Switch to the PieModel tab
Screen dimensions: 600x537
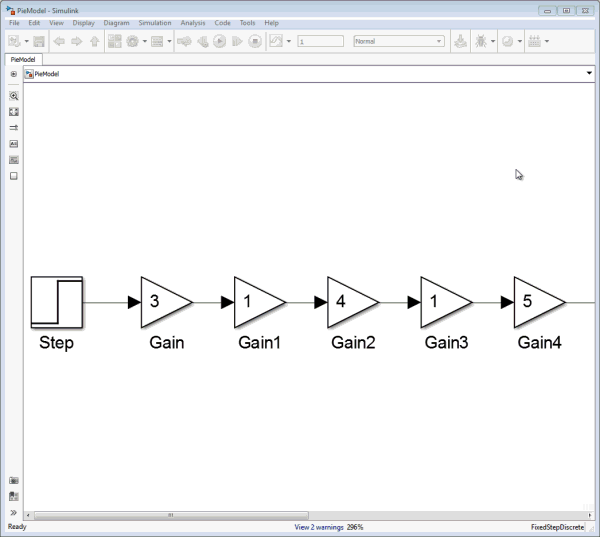23,59
